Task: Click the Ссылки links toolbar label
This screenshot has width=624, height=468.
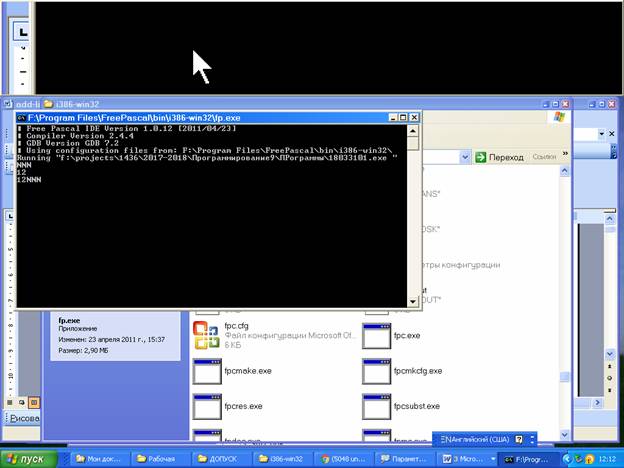Action: pyautogui.click(x=544, y=157)
